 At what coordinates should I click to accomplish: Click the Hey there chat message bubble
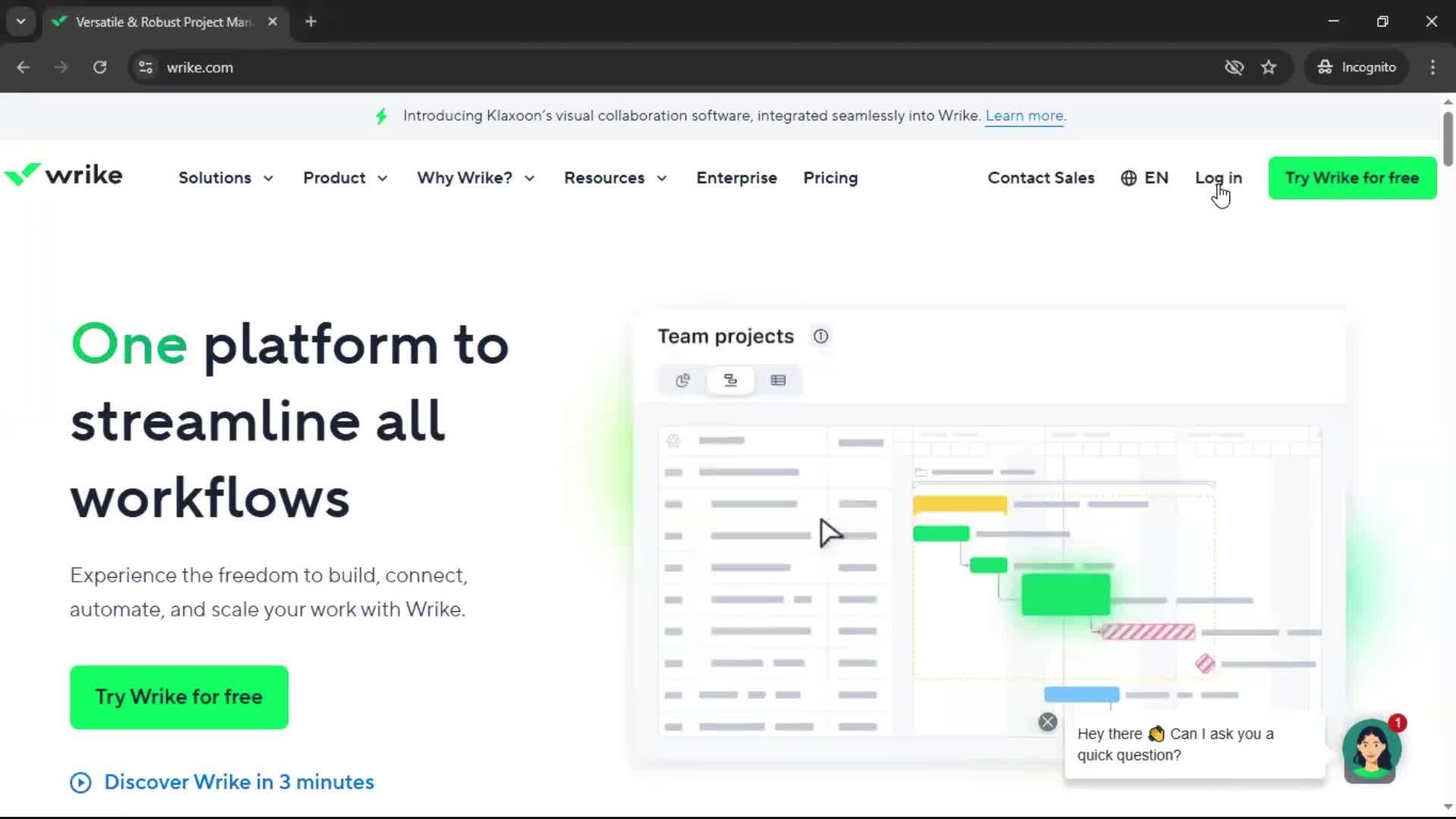(1195, 745)
